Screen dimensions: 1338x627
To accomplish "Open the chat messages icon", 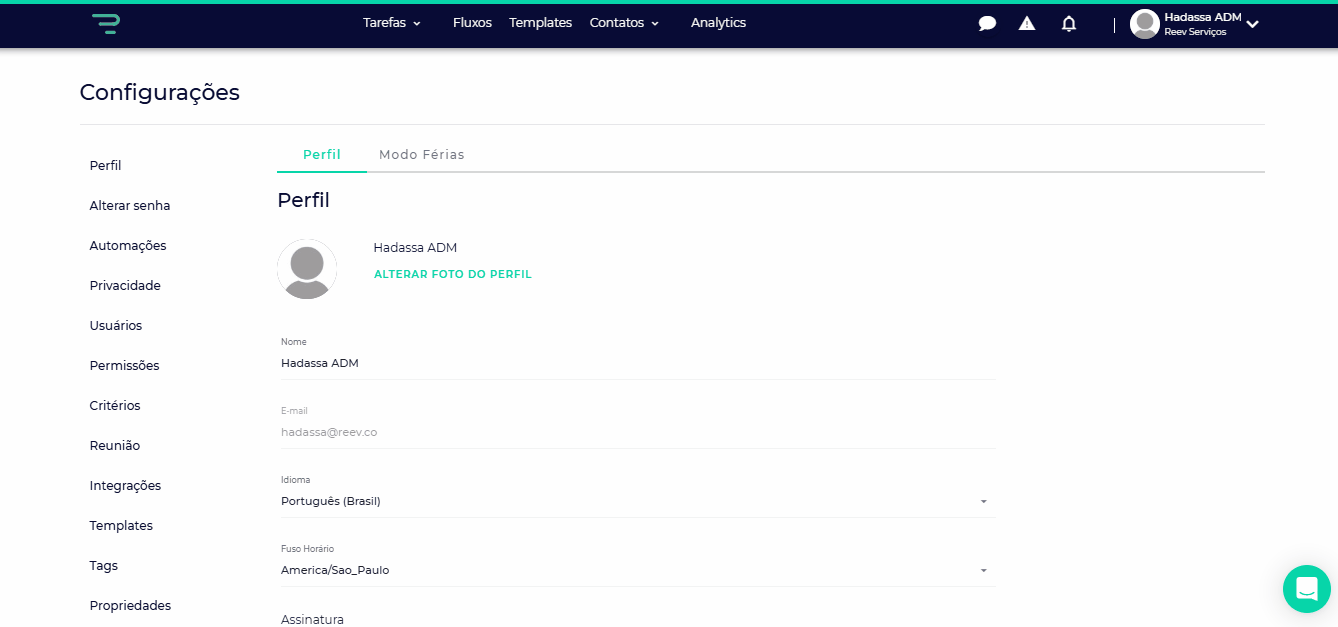I will pos(987,24).
